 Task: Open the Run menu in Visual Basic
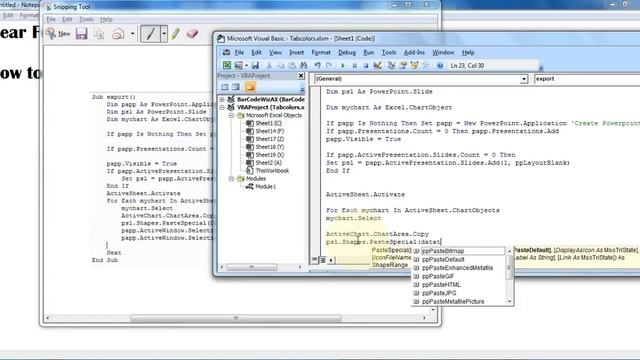(x=369, y=53)
